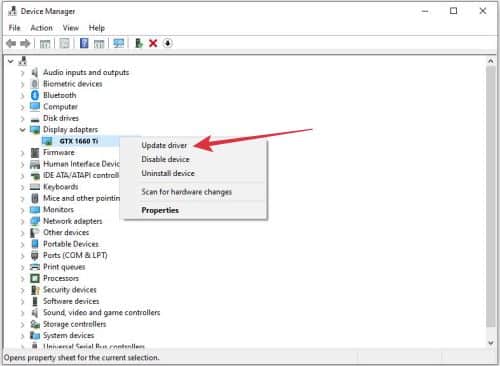Select the System devices label
Screen dimensions: 500x366
(x=68, y=336)
